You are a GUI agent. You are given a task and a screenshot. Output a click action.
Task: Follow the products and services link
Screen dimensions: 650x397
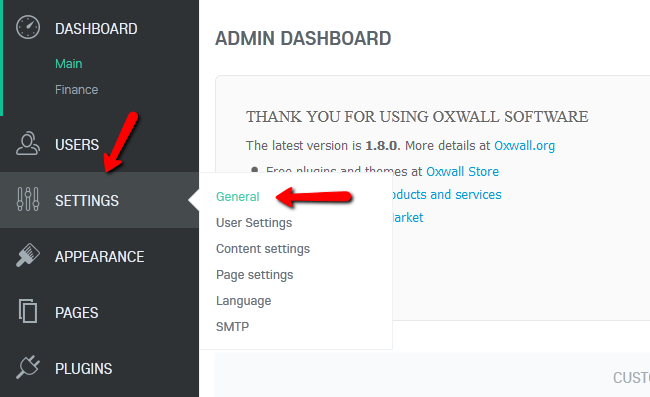446,195
